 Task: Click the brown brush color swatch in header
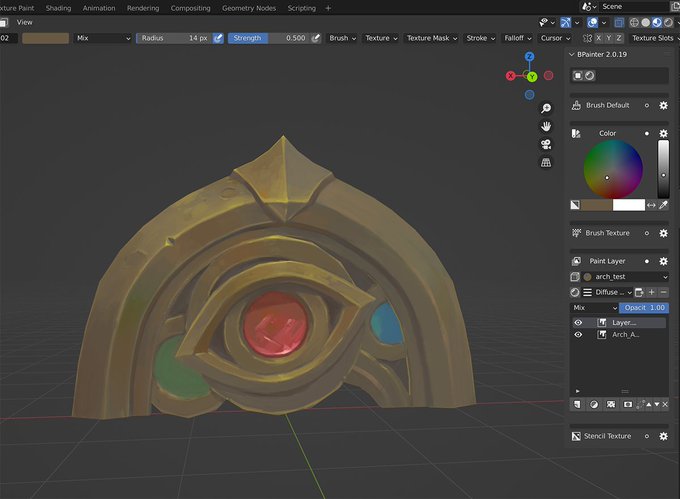[46, 38]
